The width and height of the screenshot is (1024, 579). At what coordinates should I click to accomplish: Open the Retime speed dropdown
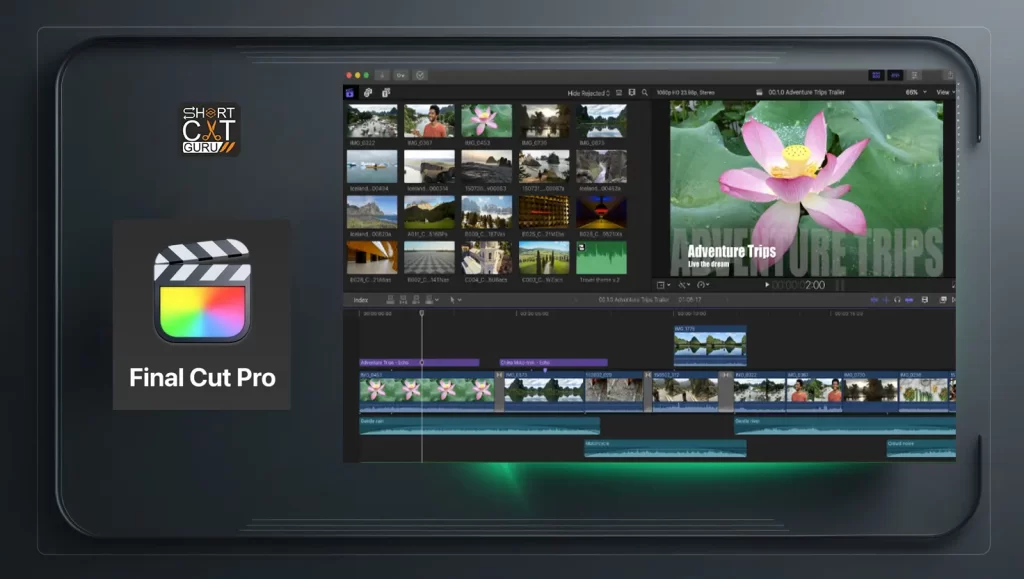(x=703, y=285)
